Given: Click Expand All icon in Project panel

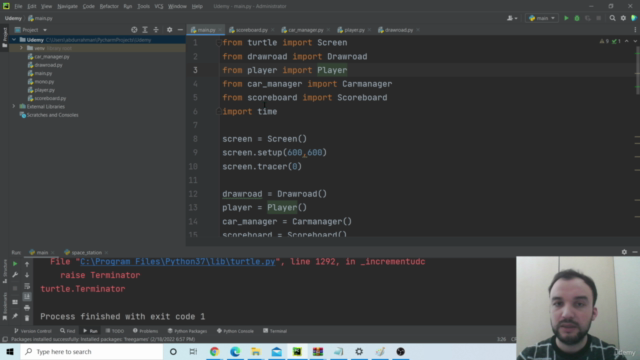Looking at the screenshot, I should click(x=145, y=30).
